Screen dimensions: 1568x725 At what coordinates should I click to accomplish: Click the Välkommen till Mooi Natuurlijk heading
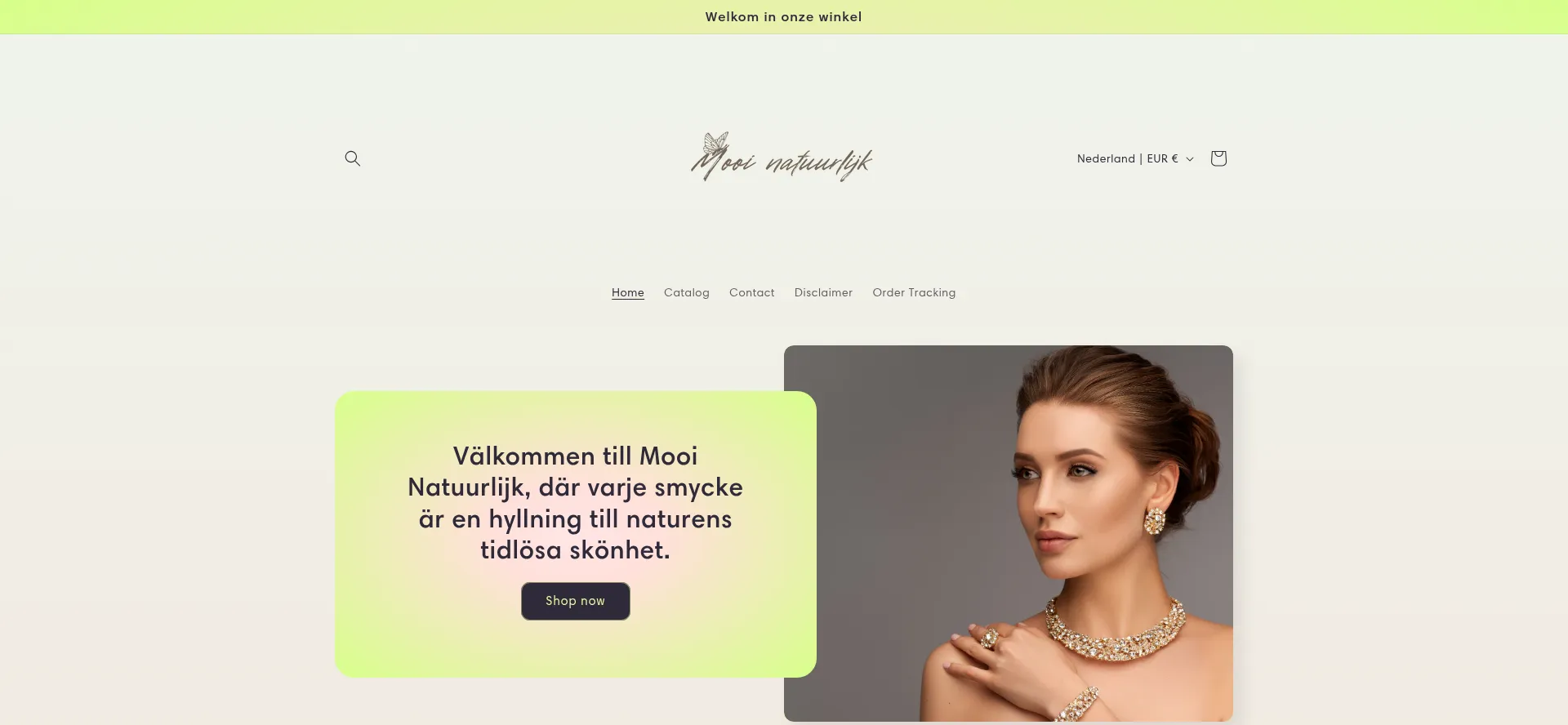click(576, 503)
